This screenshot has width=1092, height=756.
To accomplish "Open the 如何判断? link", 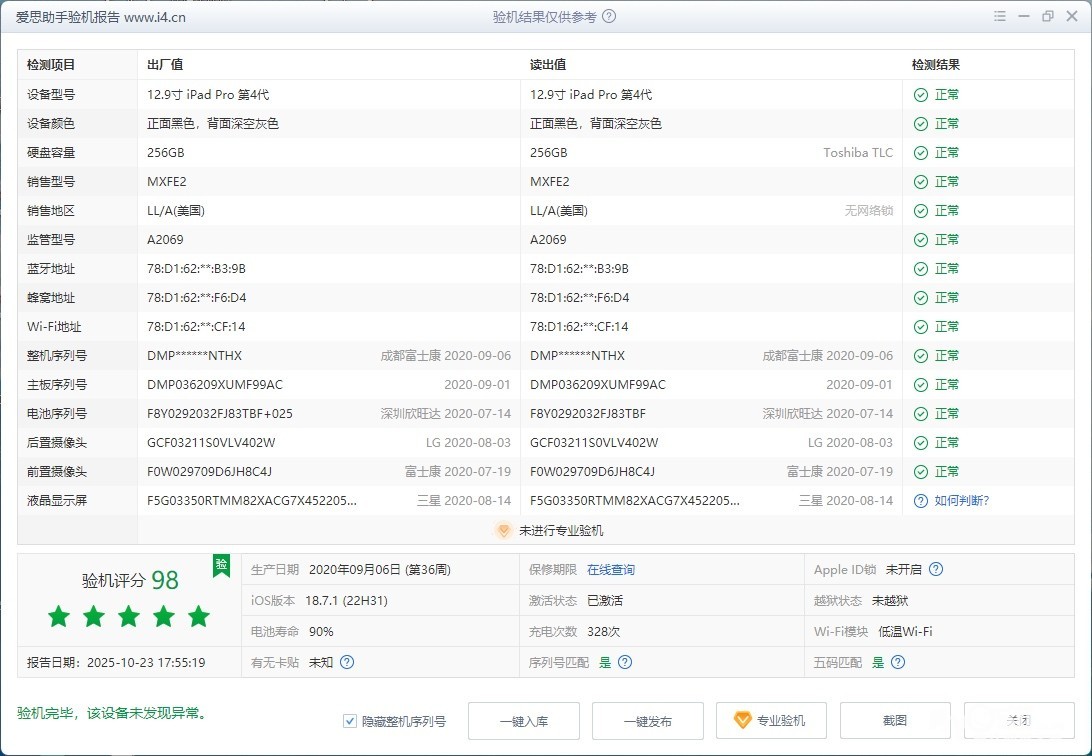I will 962,501.
